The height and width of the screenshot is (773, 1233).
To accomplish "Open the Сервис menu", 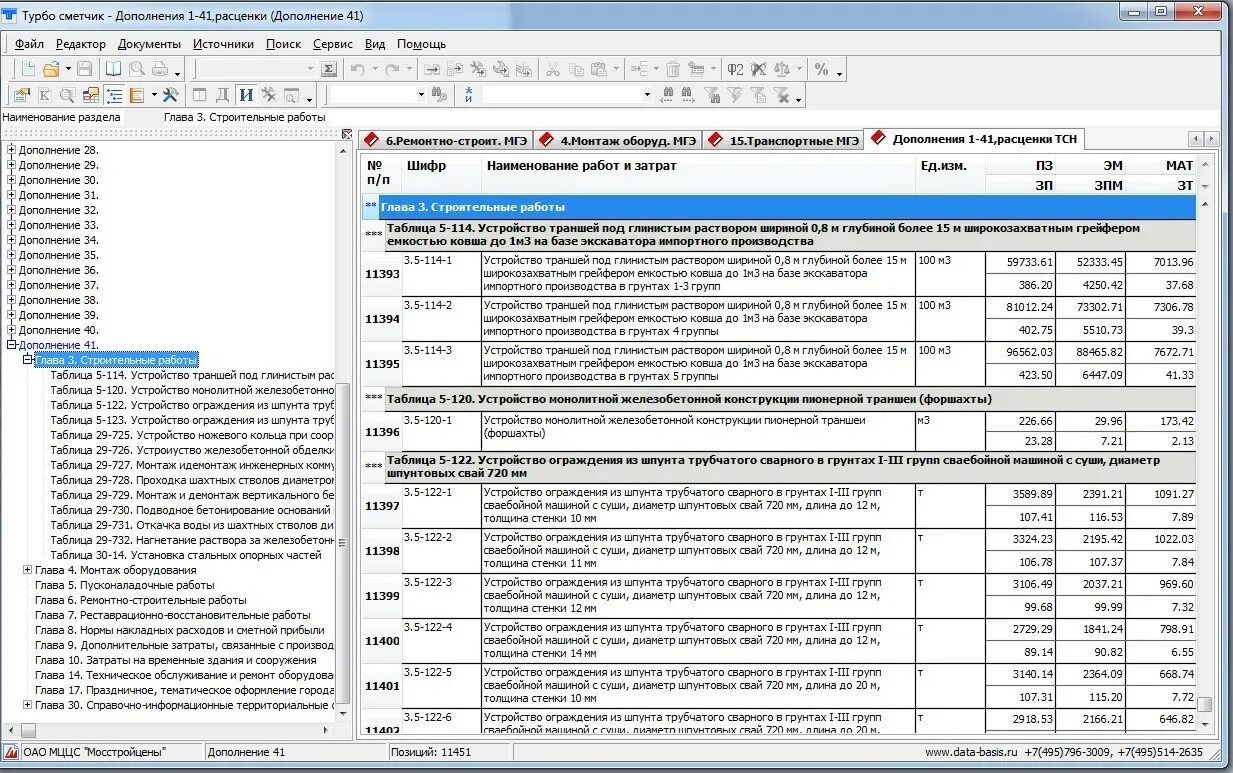I will pyautogui.click(x=333, y=44).
